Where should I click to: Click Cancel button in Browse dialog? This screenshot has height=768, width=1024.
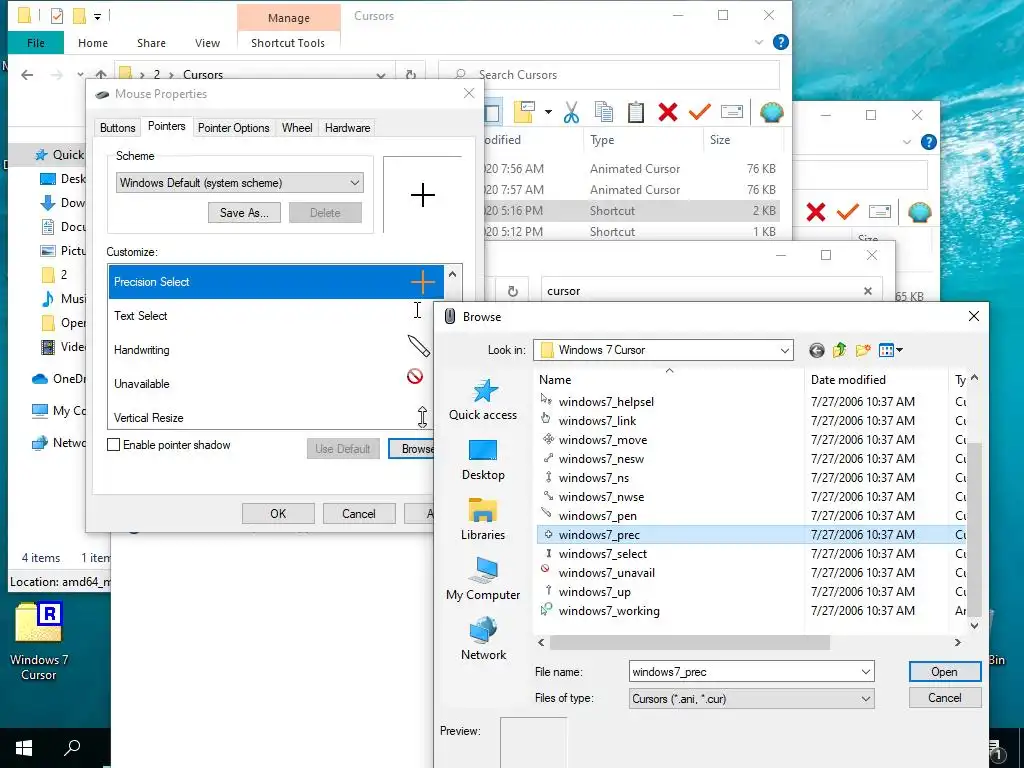pyautogui.click(x=944, y=698)
